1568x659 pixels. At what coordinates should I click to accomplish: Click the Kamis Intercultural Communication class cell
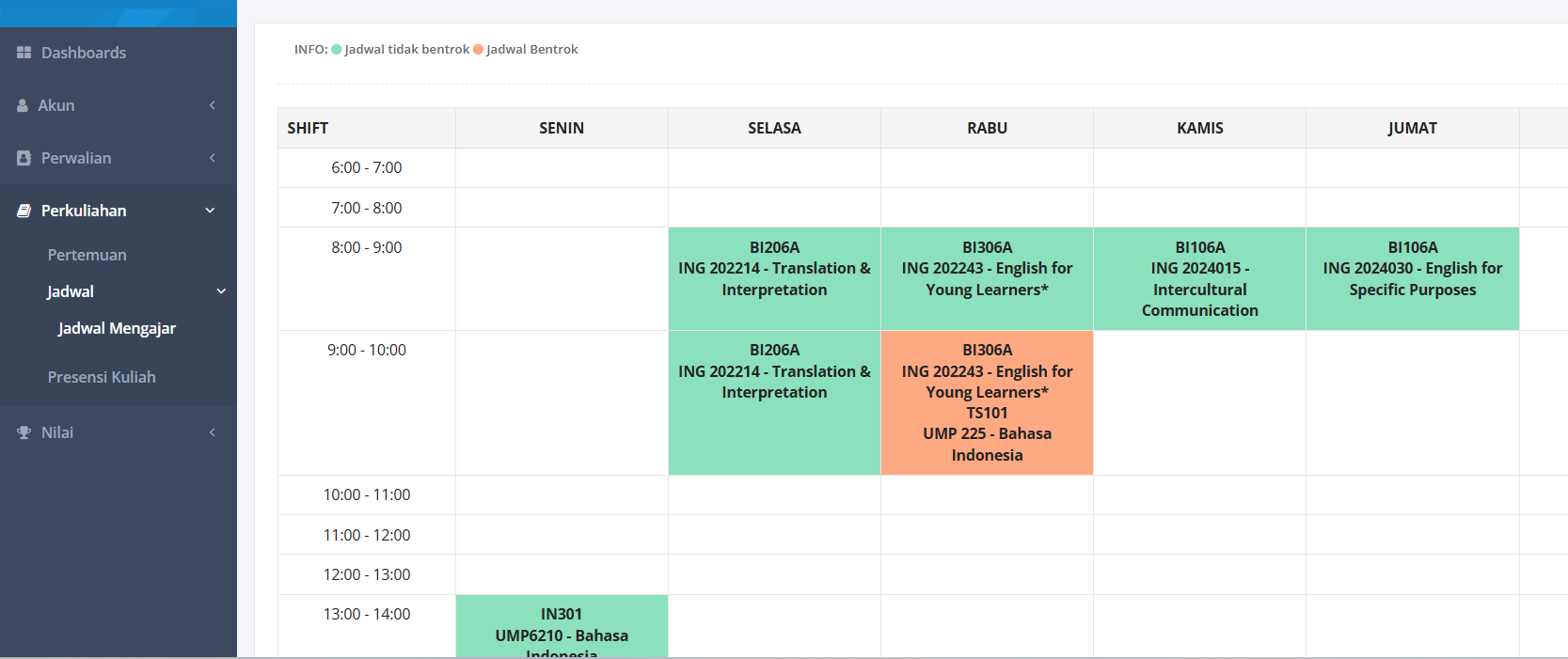tap(1199, 279)
